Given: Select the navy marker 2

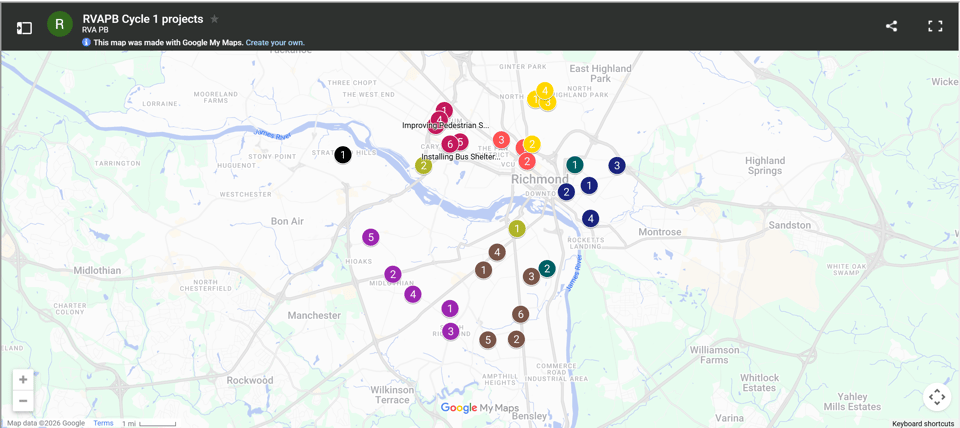Looking at the screenshot, I should tap(566, 192).
